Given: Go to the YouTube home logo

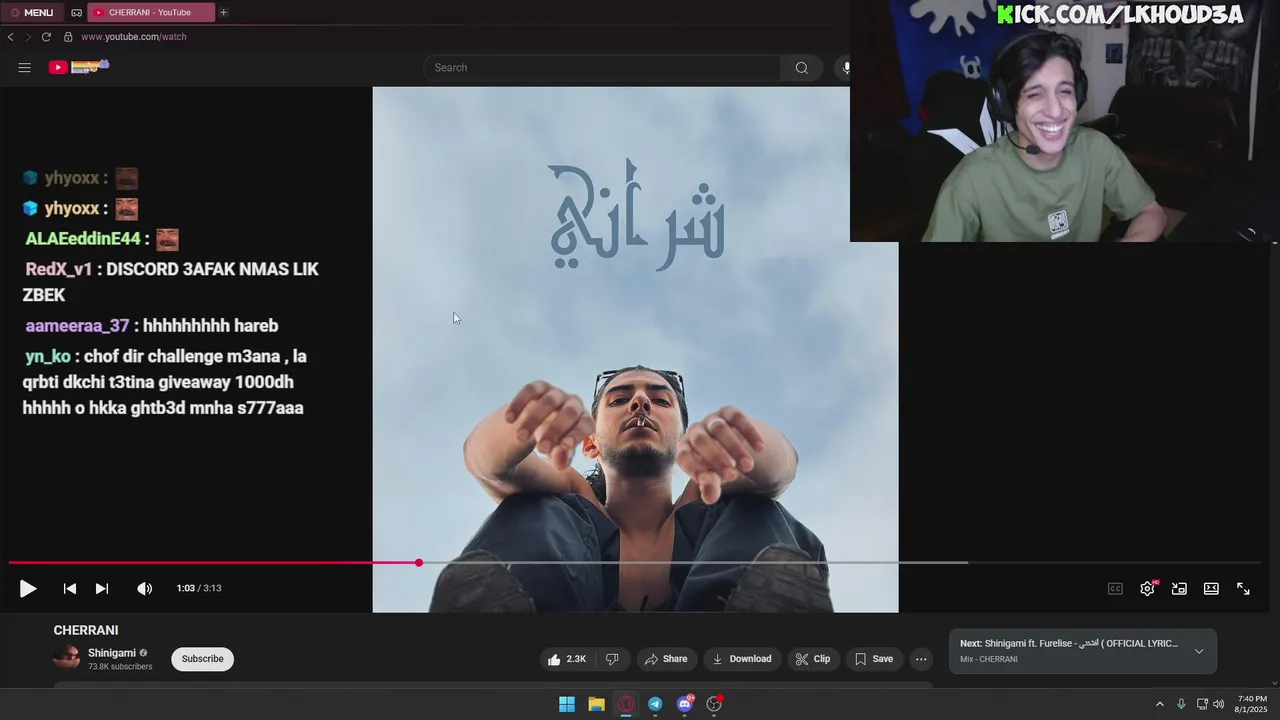Looking at the screenshot, I should [79, 67].
